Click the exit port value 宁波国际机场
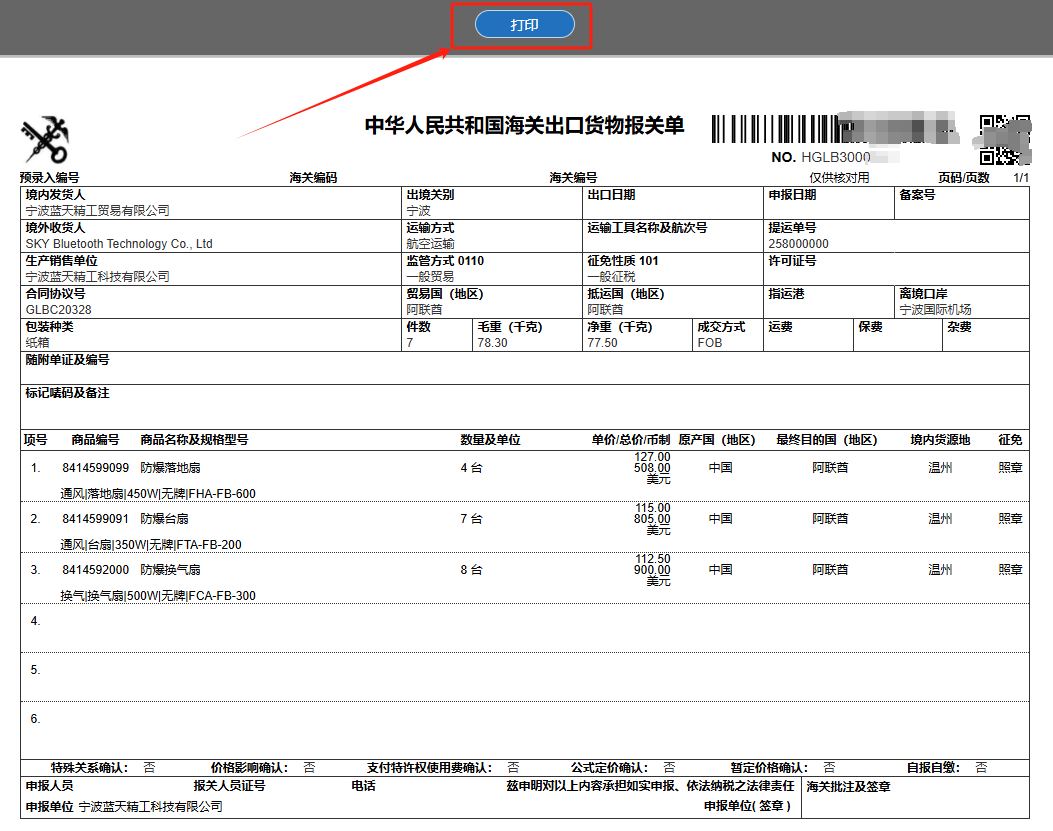The image size is (1053, 831). point(935,310)
